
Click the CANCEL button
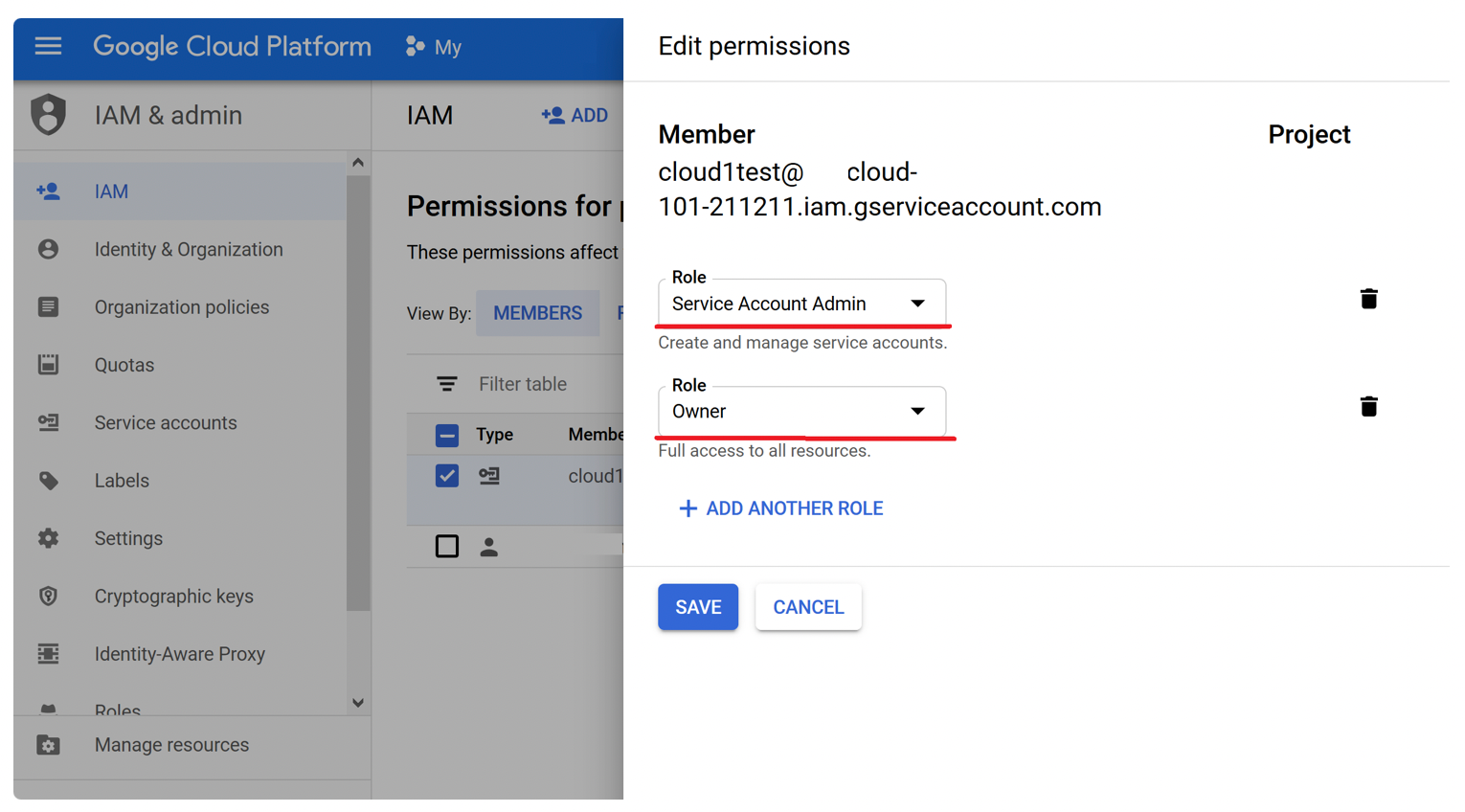[x=808, y=607]
